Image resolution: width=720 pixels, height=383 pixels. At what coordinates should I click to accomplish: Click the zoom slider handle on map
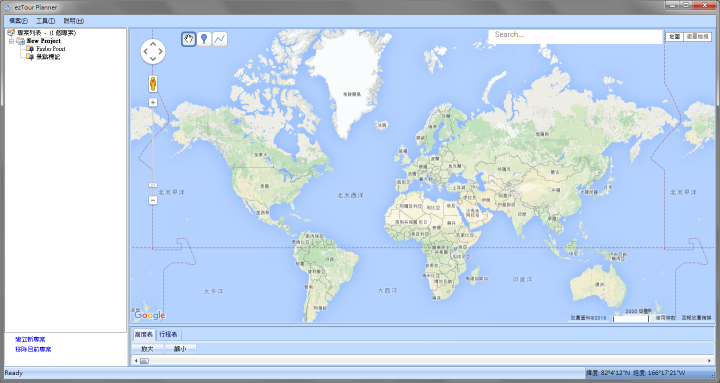153,185
